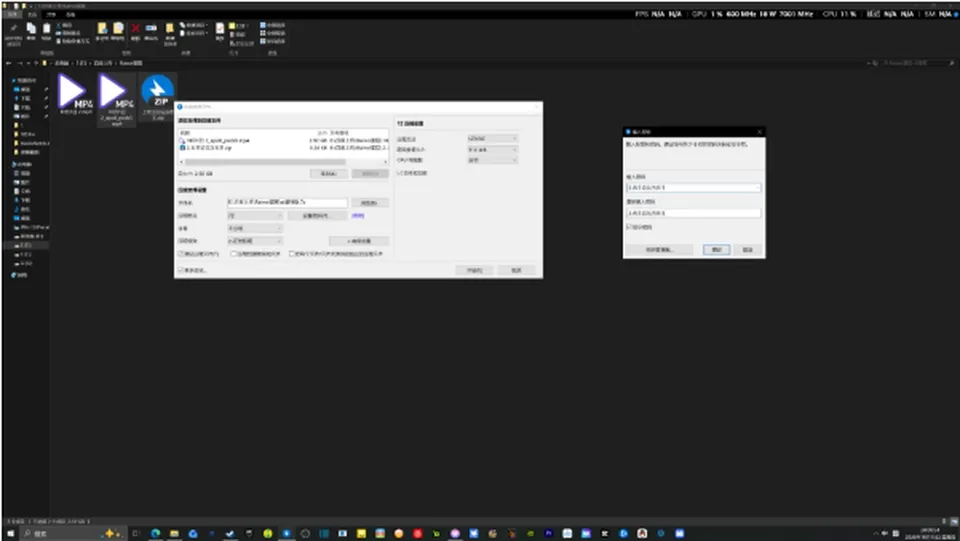
Task: Toggle the first checkbox below compression level
Action: (x=181, y=253)
